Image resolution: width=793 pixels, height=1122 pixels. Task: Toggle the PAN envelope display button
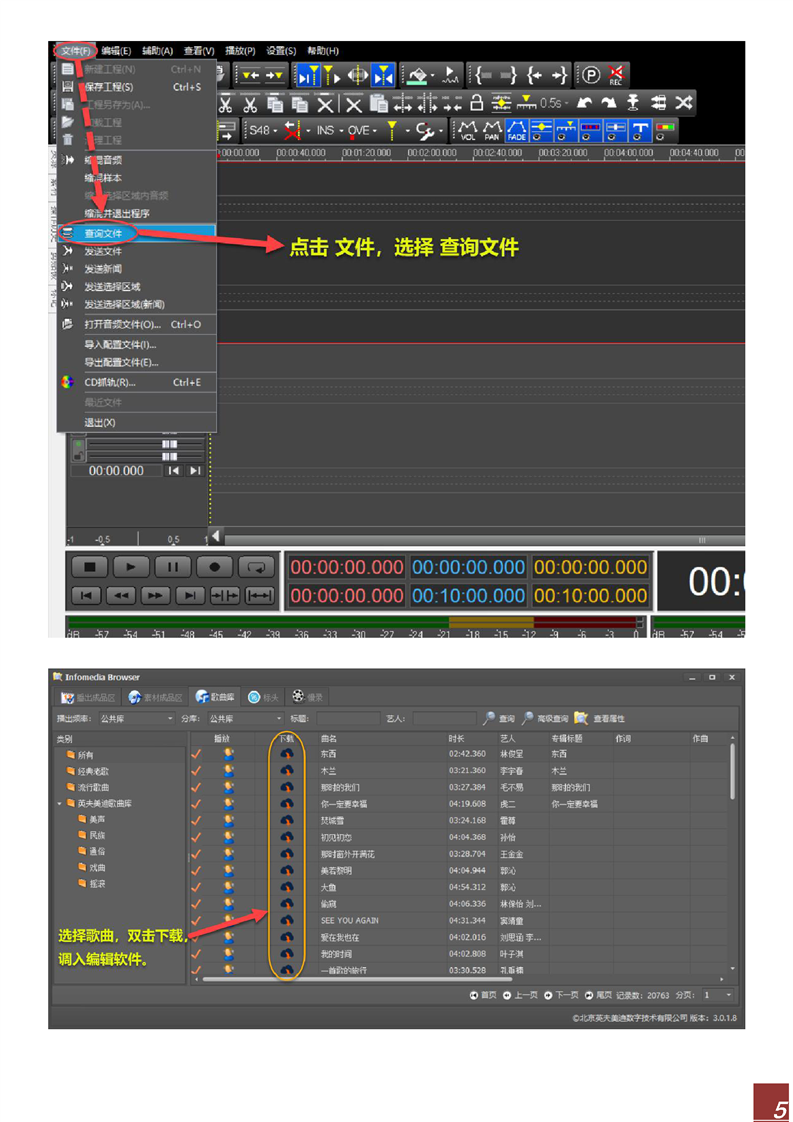(492, 130)
